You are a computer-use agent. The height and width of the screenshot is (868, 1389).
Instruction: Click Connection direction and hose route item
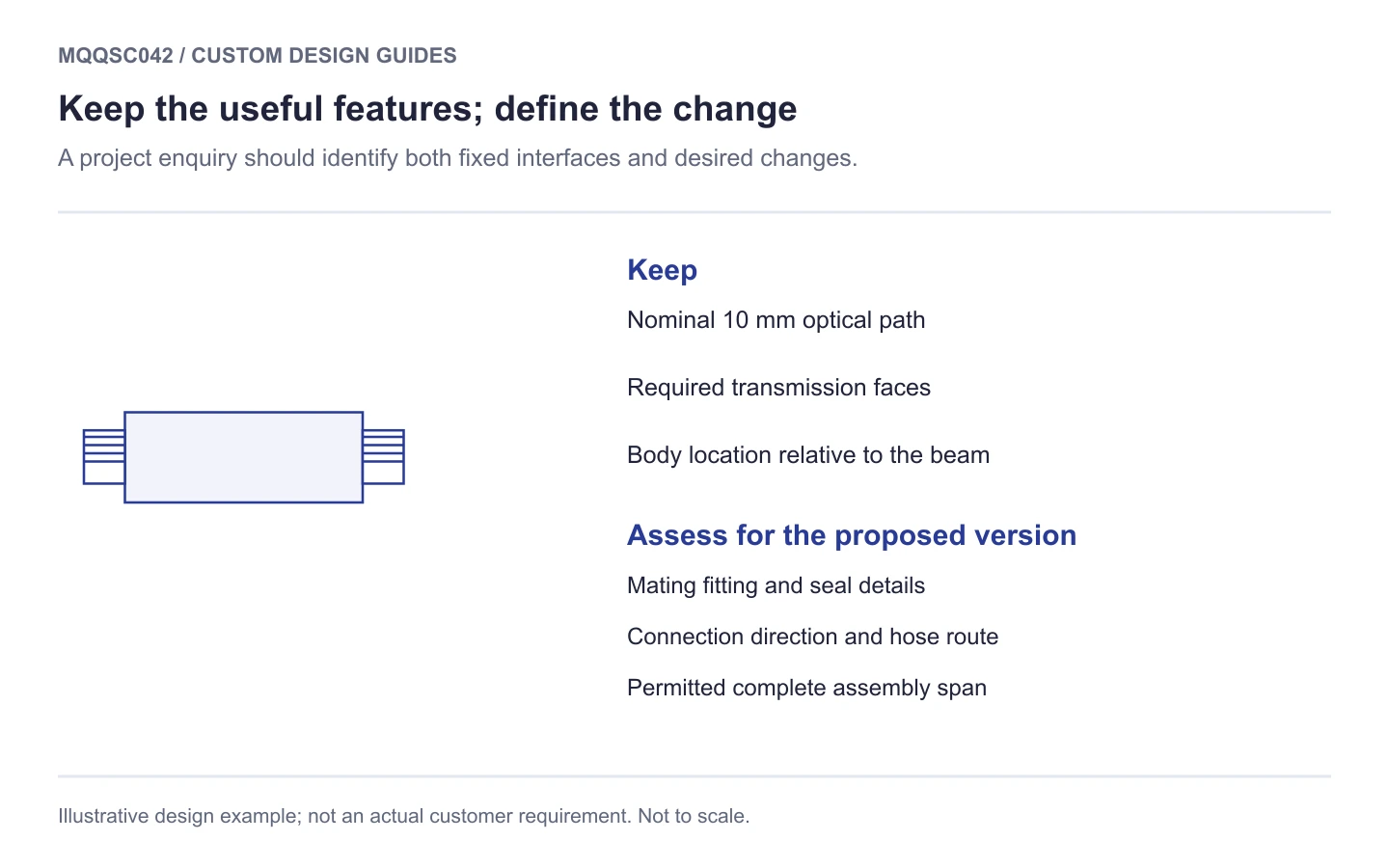(812, 637)
